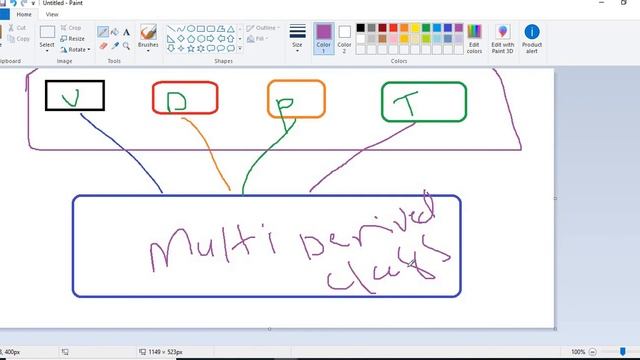The image size is (640, 360).
Task: Open the shape Fill dropdown
Action: pyautogui.click(x=258, y=39)
